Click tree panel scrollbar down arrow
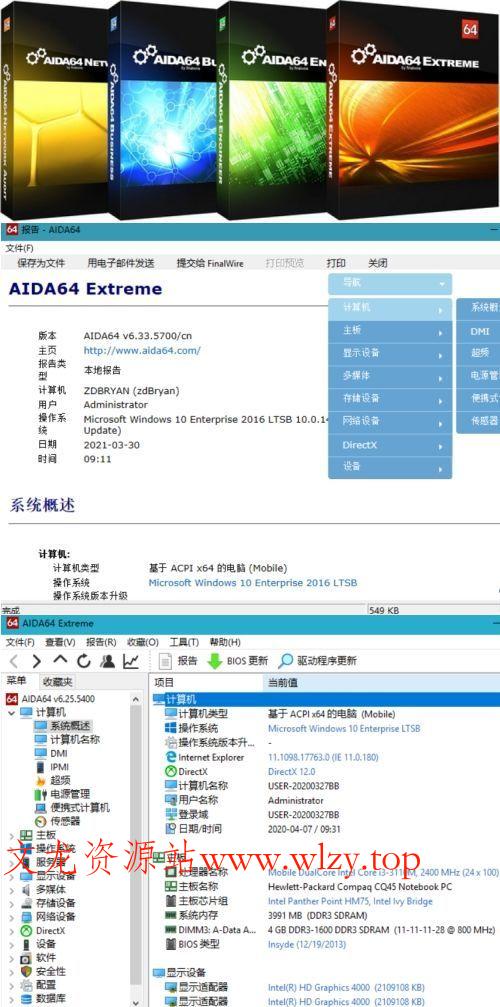Image resolution: width=500 pixels, height=1007 pixels. 135,1001
